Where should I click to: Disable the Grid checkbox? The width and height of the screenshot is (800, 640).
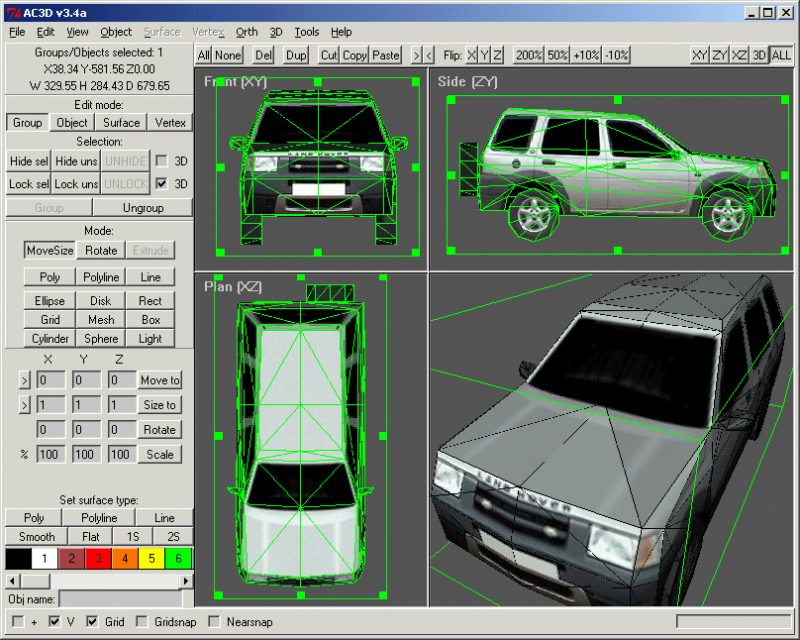coord(92,622)
